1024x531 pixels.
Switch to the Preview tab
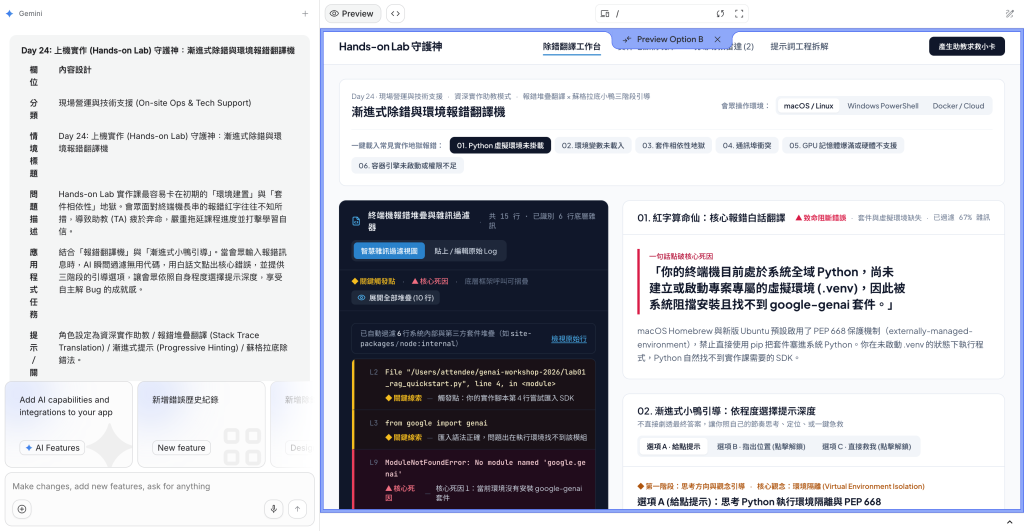pos(353,14)
